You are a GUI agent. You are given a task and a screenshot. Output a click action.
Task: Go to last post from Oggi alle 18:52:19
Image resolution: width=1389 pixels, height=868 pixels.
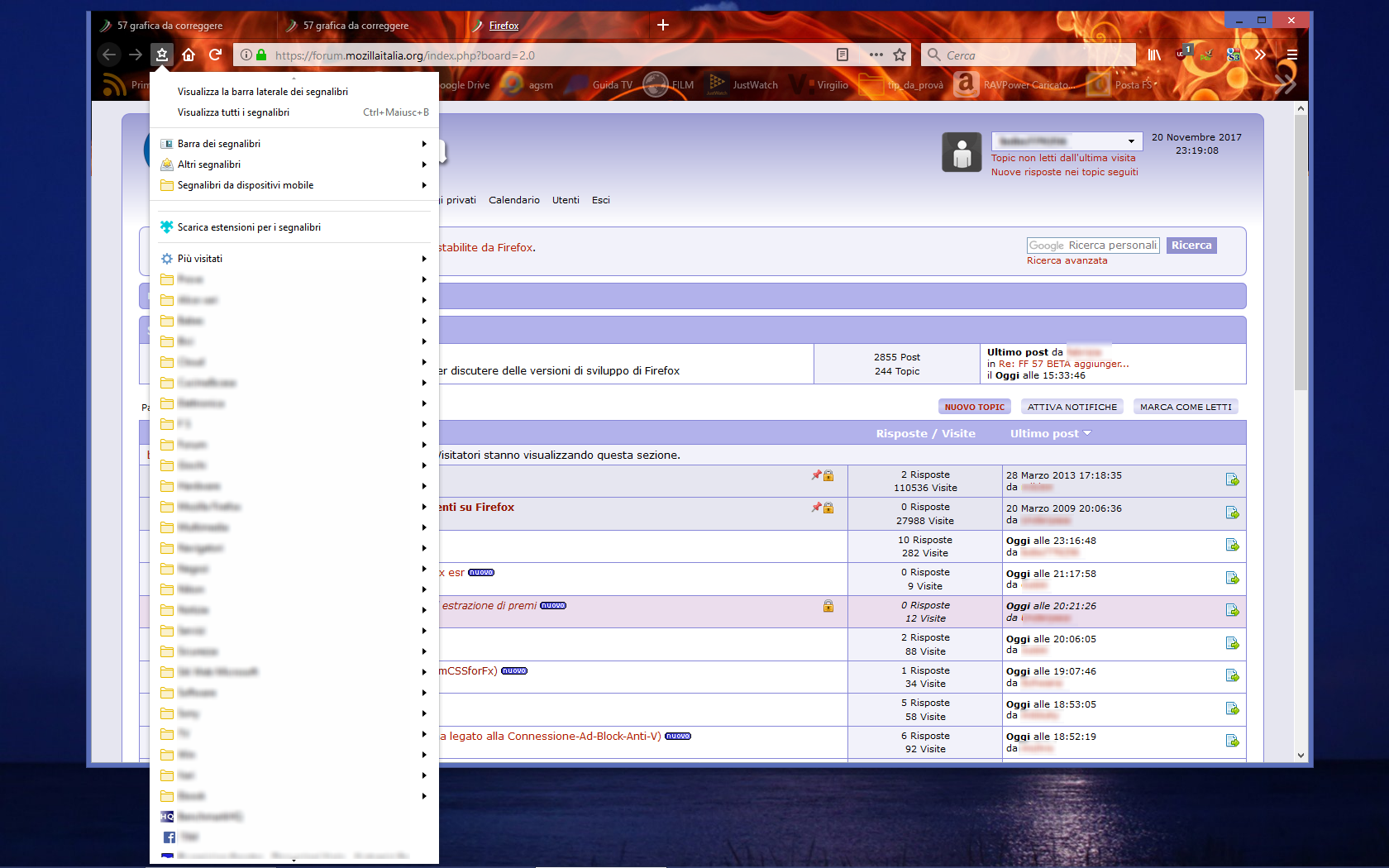(x=1232, y=742)
